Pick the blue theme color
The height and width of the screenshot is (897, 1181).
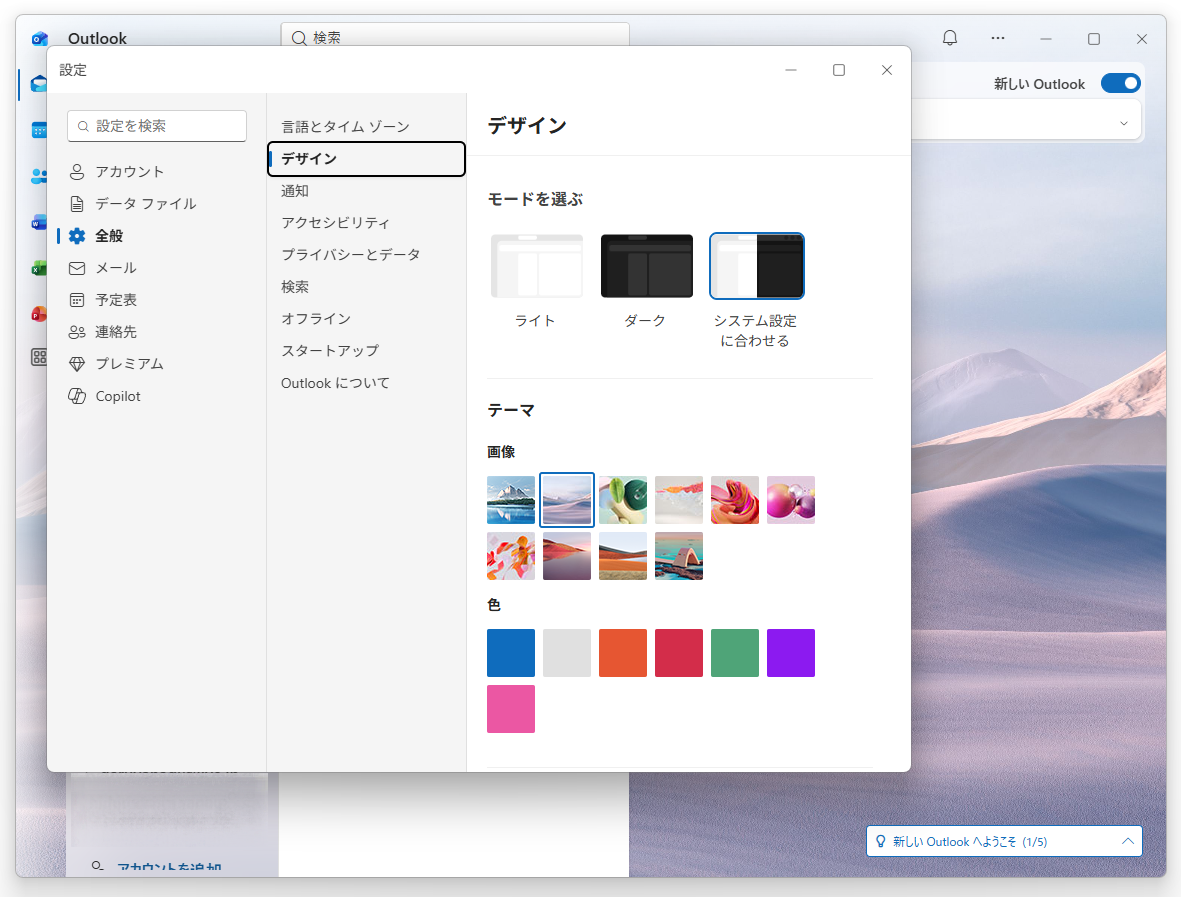pos(511,653)
